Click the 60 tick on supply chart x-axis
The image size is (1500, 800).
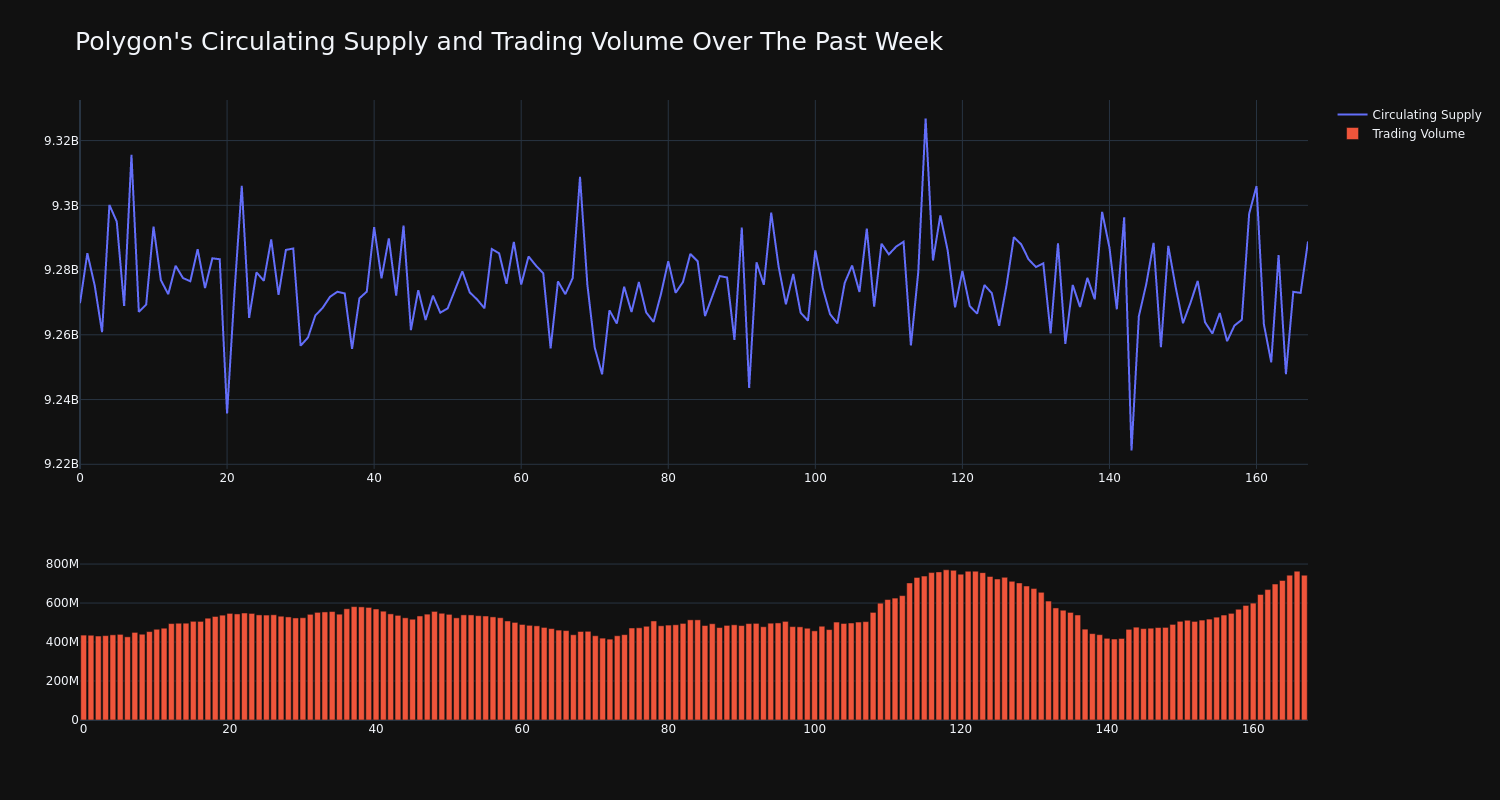(521, 478)
